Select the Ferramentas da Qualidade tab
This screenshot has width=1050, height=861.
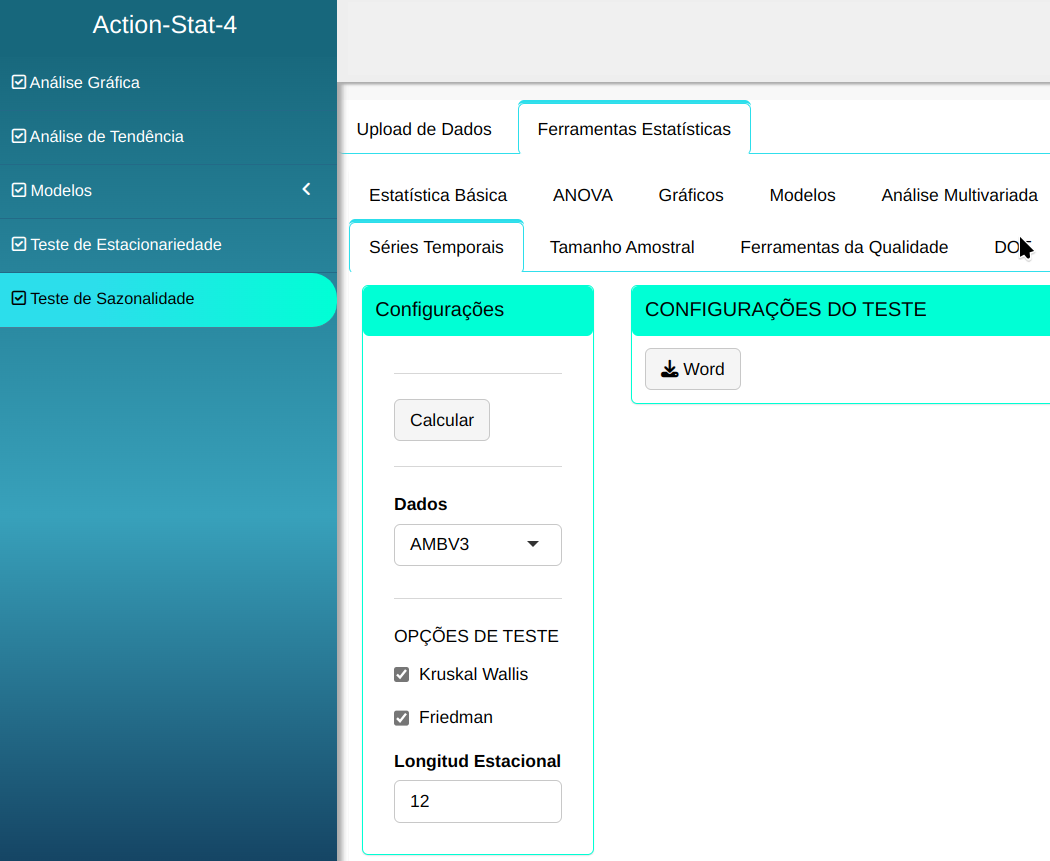(844, 247)
